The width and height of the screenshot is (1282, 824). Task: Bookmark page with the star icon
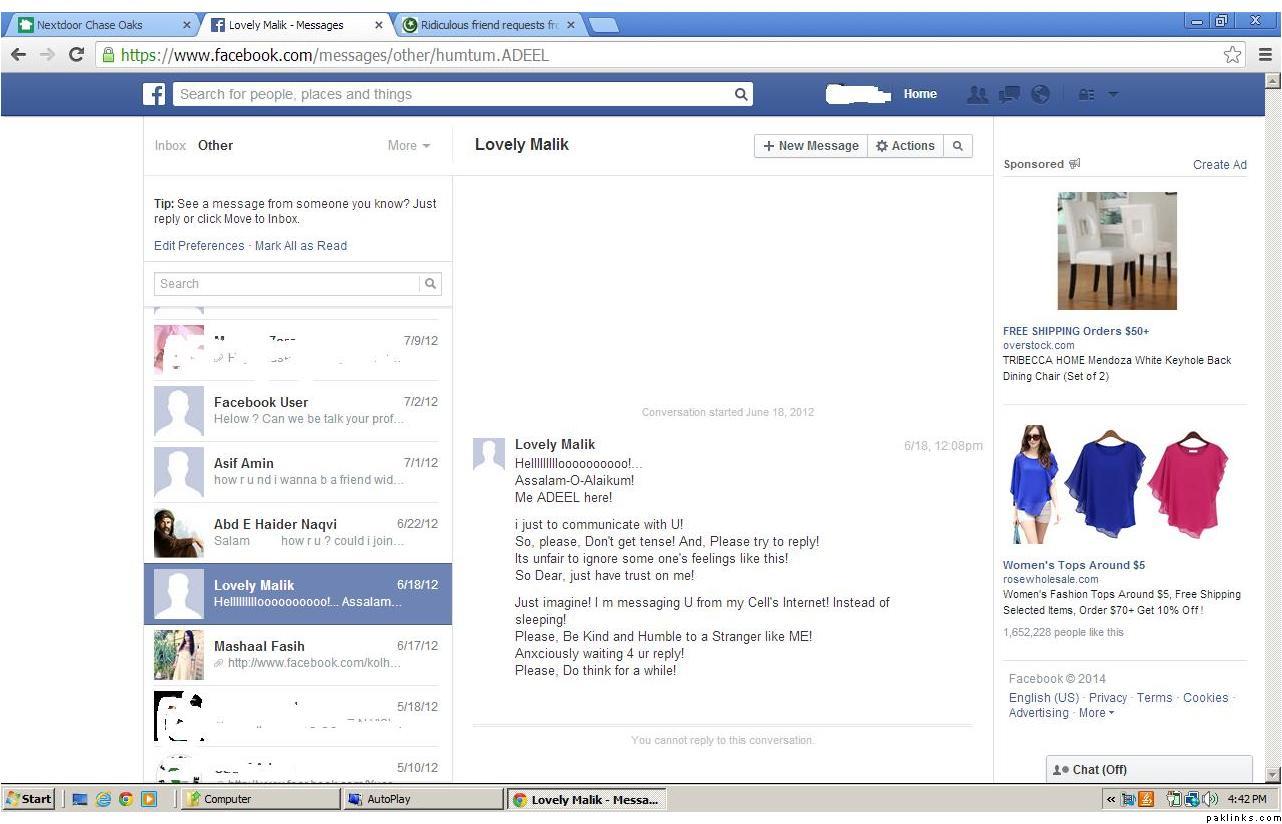tap(1232, 55)
